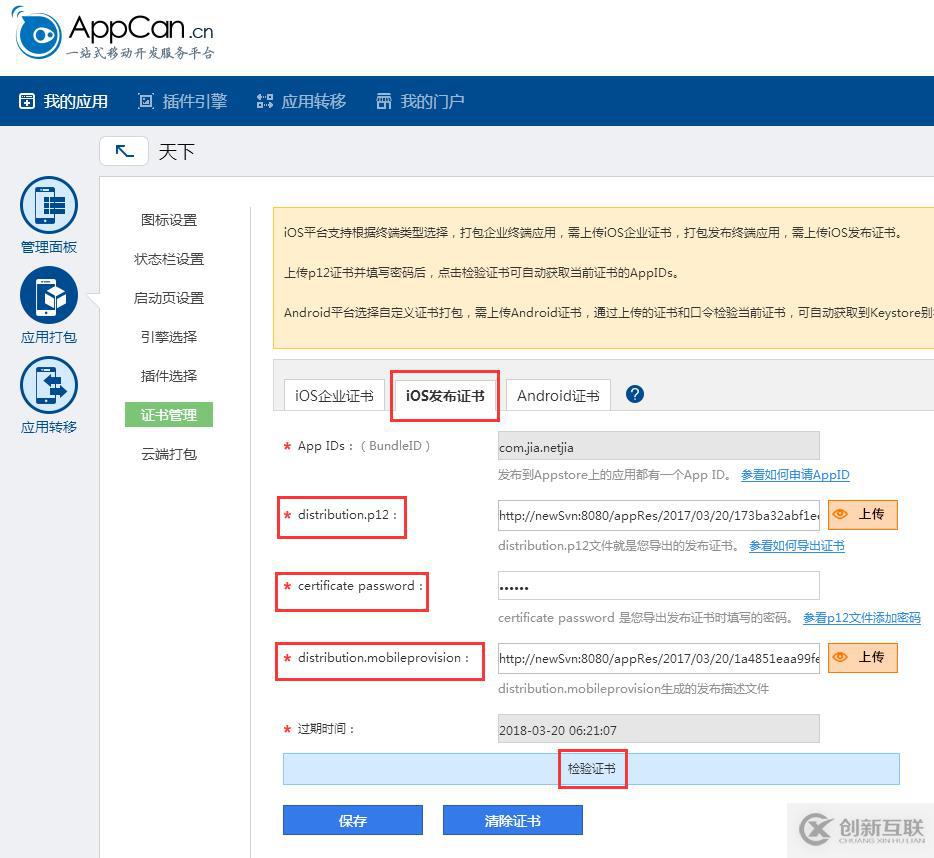This screenshot has height=858, width=934.
Task: Click the 清除证书 button
Action: click(x=512, y=820)
